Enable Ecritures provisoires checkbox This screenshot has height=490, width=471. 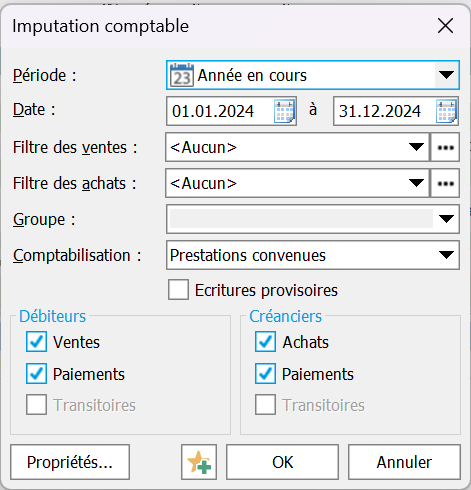(178, 290)
